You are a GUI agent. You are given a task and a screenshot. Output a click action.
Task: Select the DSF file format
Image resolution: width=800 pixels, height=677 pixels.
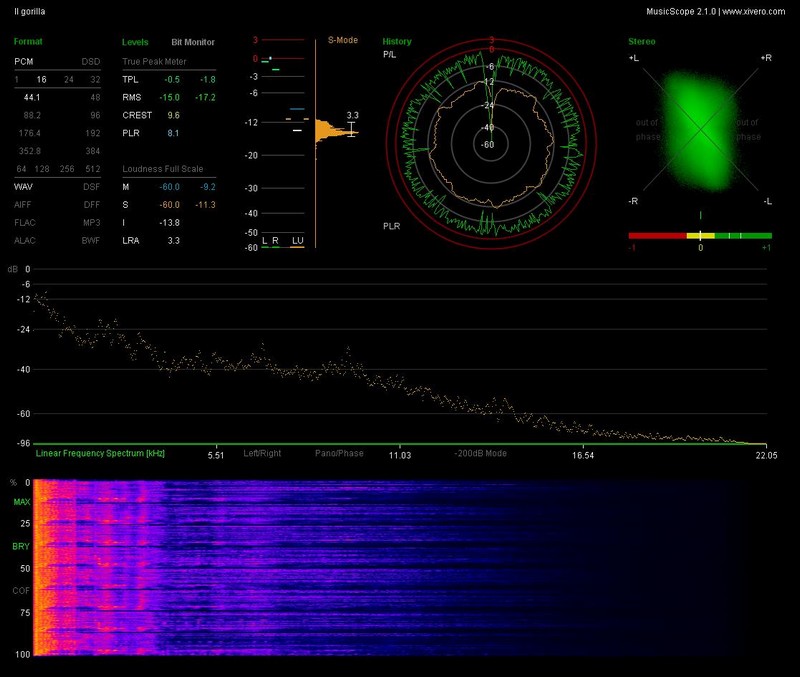(92, 187)
